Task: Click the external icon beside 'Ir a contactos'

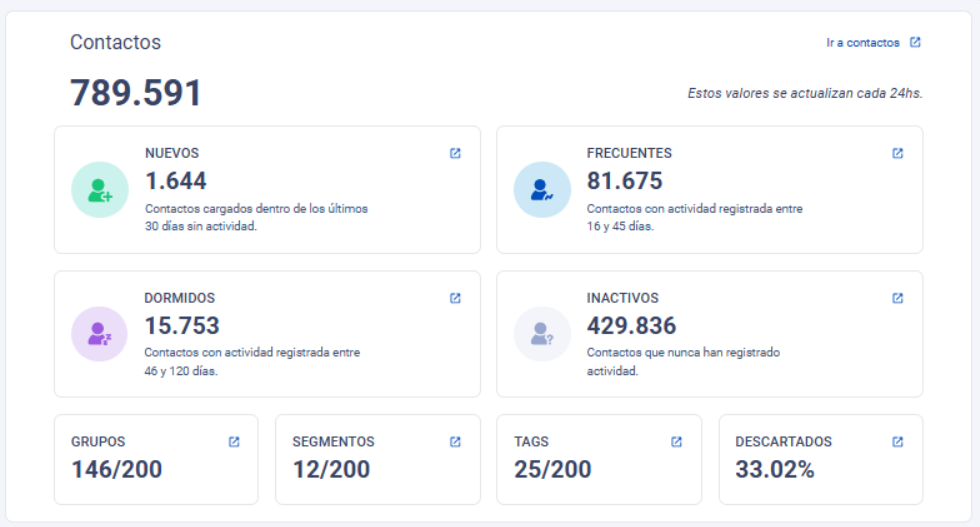Action: [915, 42]
